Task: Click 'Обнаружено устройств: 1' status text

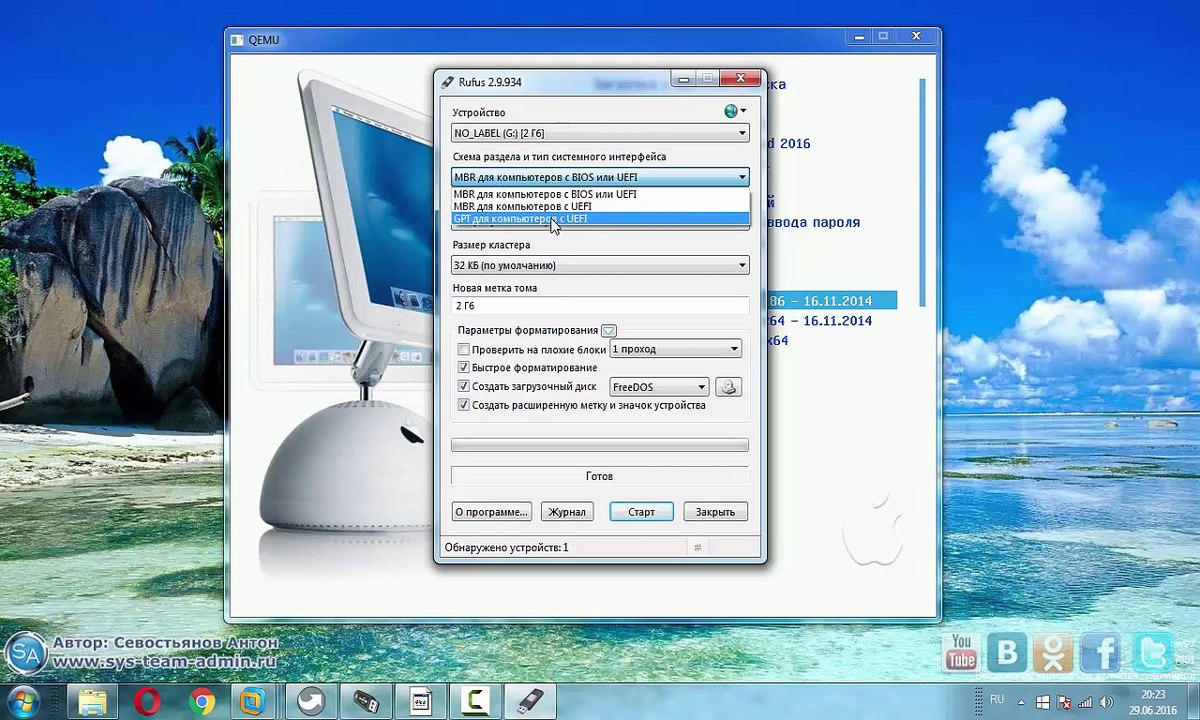Action: pos(506,548)
